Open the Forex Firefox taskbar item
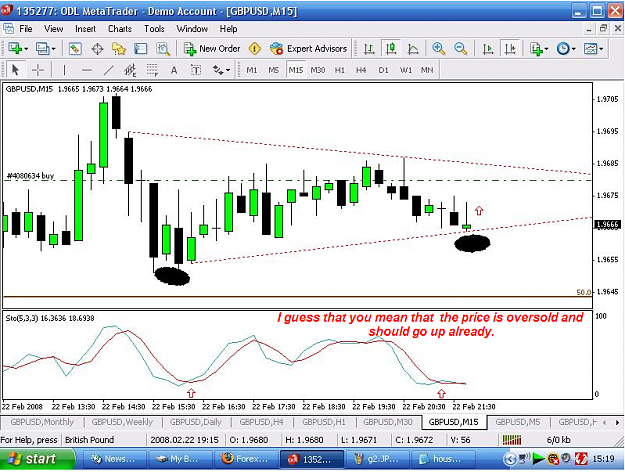Image resolution: width=625 pixels, height=472 pixels. click(246, 459)
